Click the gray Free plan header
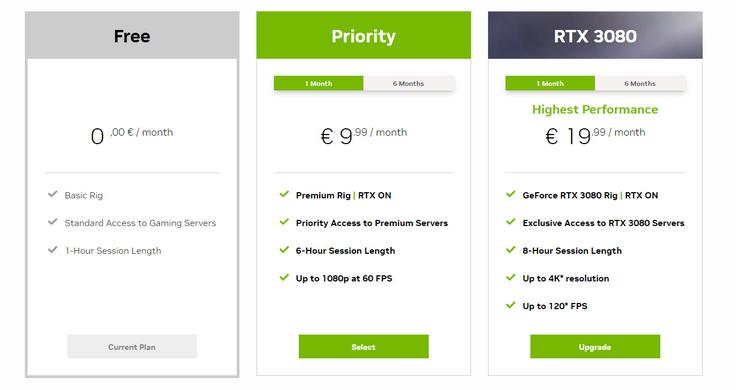Image resolution: width=736 pixels, height=390 pixels. pyautogui.click(x=132, y=35)
